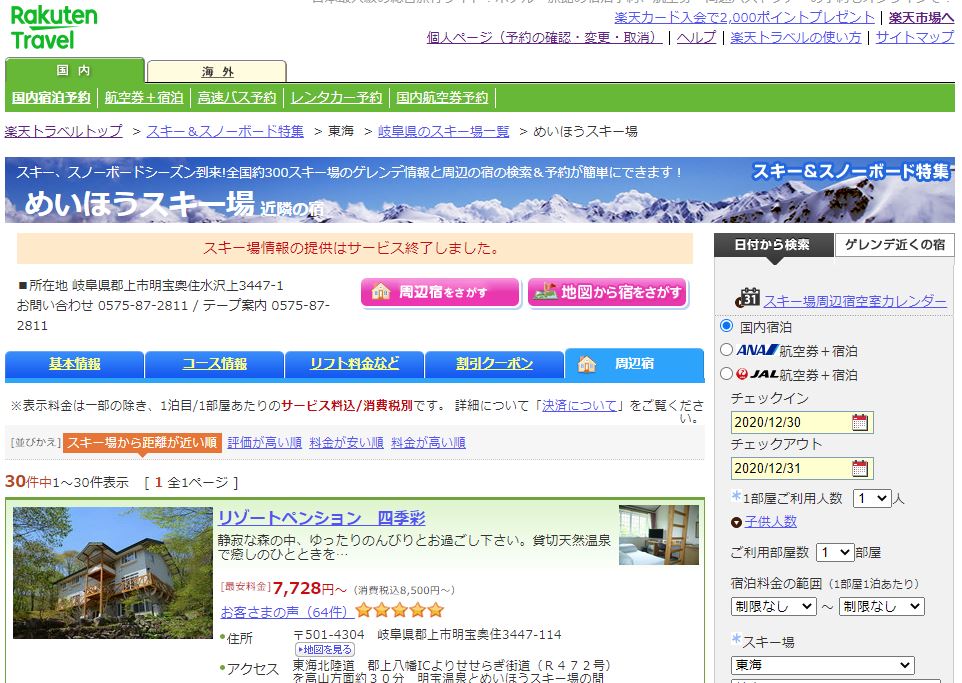Switch to the 国内 tab
This screenshot has height=683, width=962.
(x=74, y=71)
